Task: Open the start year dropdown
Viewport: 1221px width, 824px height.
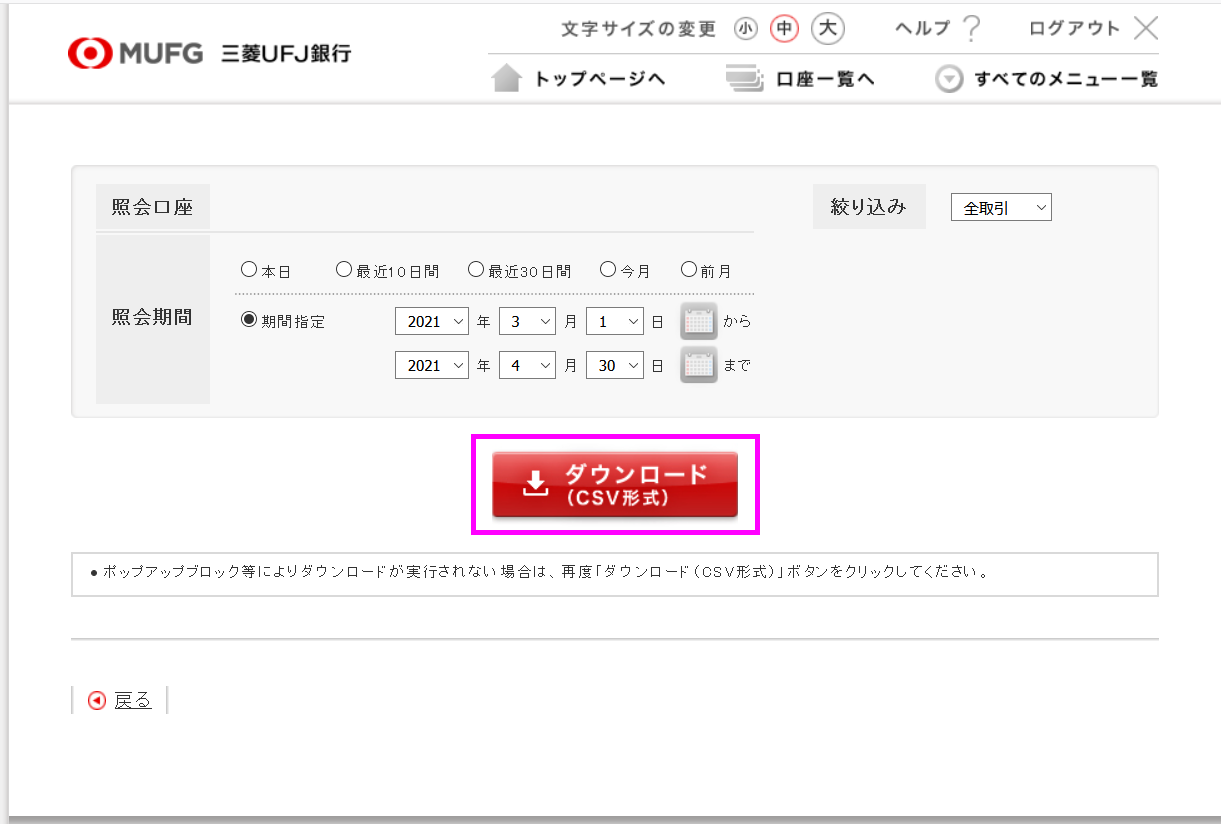Action: click(432, 321)
